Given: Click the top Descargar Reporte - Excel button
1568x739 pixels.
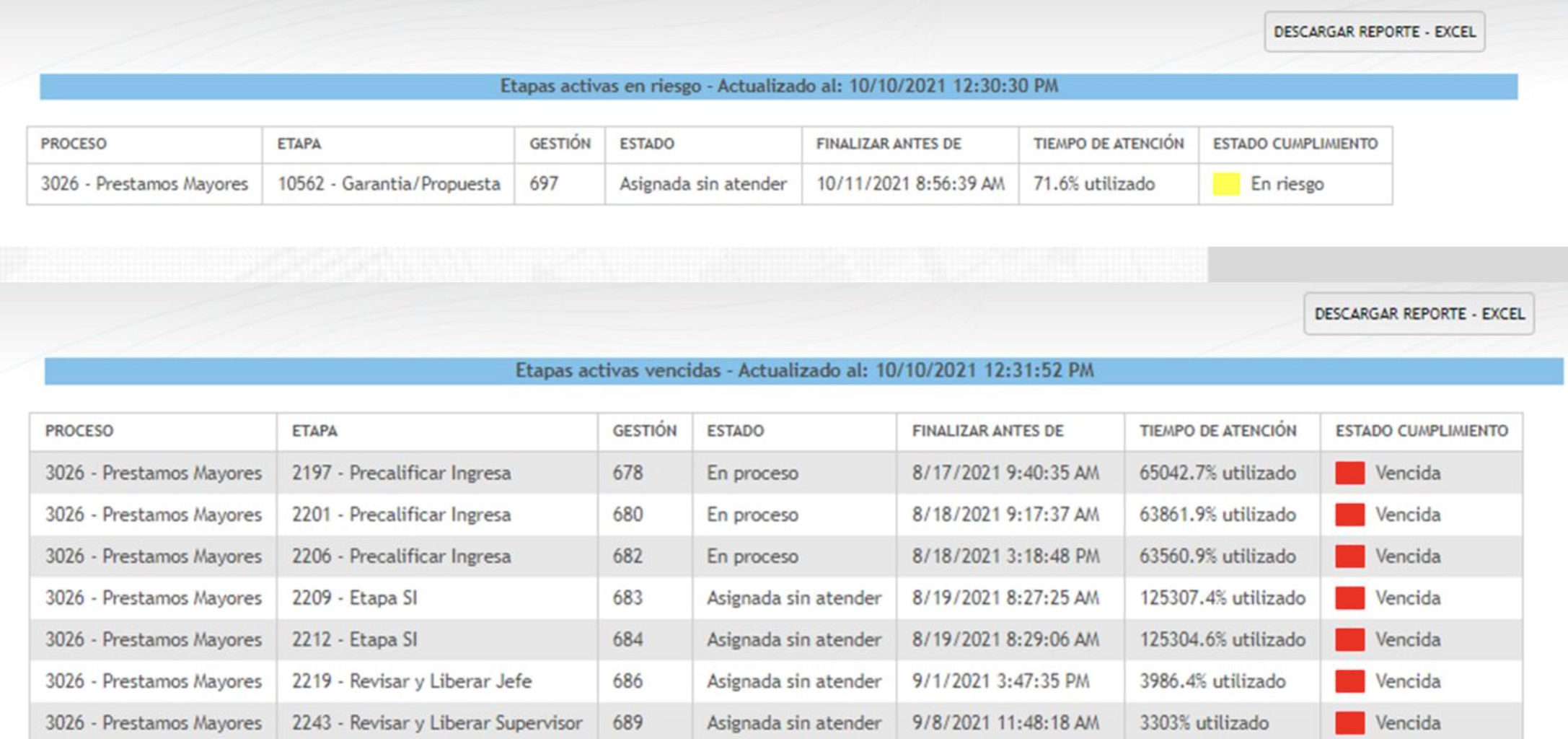Looking at the screenshot, I should (x=1374, y=32).
